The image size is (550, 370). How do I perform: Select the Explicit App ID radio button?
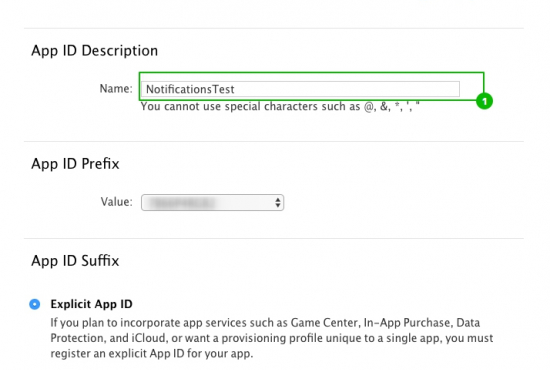pyautogui.click(x=35, y=304)
